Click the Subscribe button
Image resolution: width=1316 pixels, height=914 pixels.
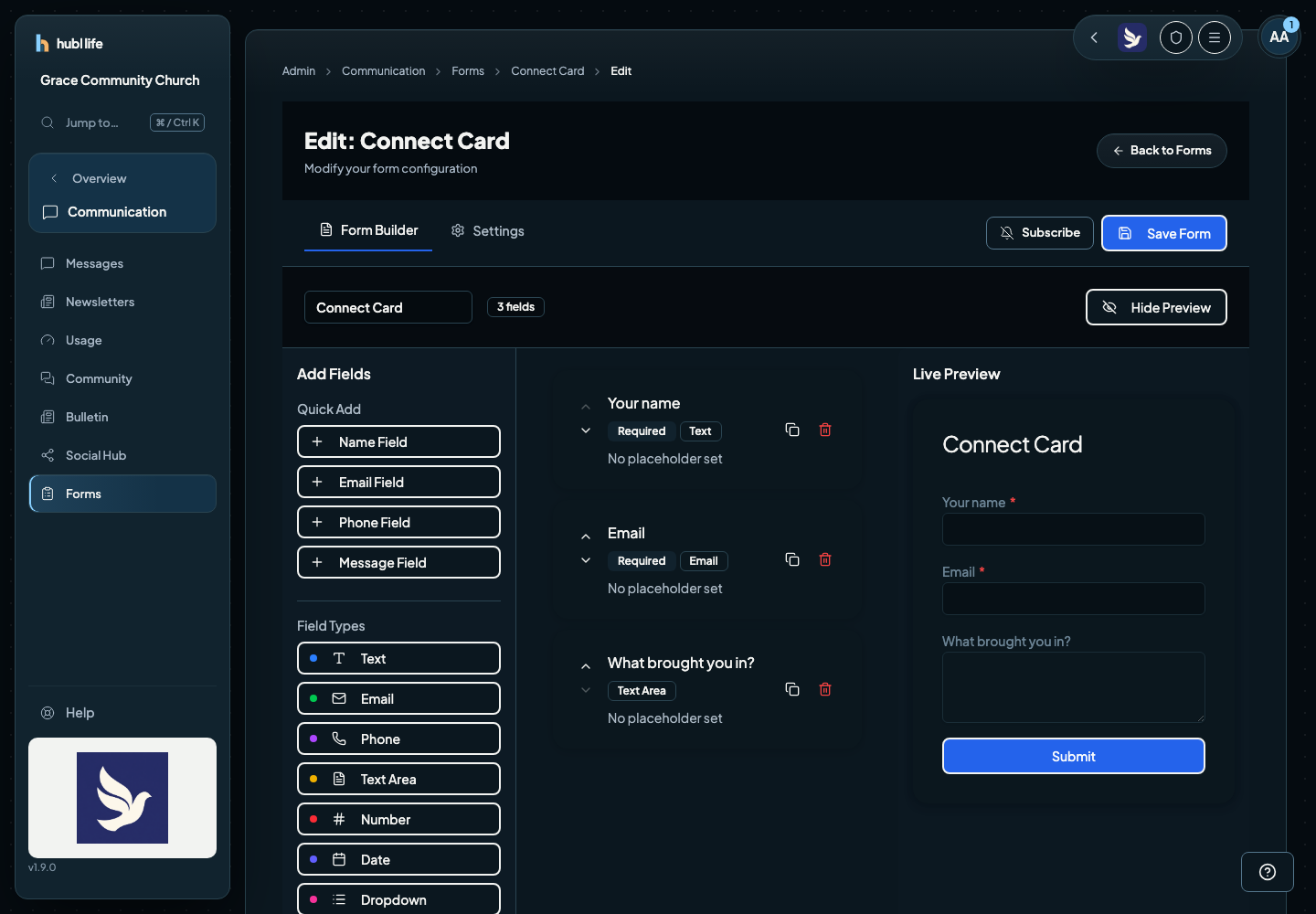coord(1040,233)
